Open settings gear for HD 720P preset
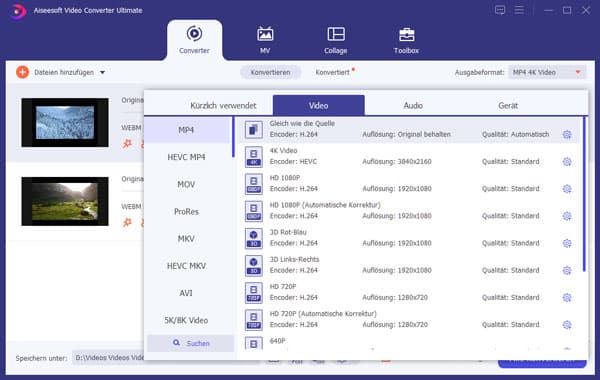 tap(567, 298)
